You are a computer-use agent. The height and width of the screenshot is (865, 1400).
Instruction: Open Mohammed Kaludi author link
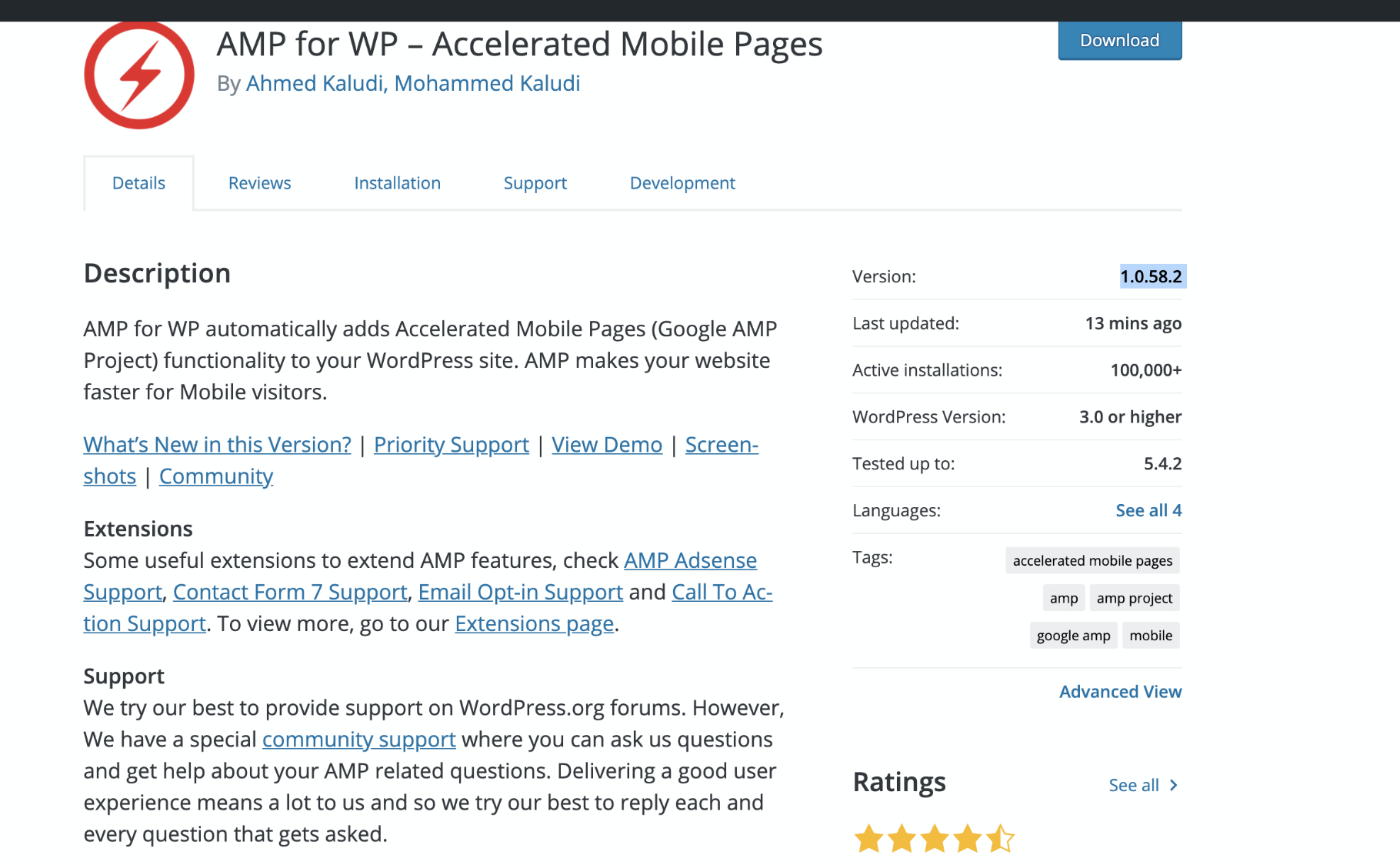(x=487, y=83)
